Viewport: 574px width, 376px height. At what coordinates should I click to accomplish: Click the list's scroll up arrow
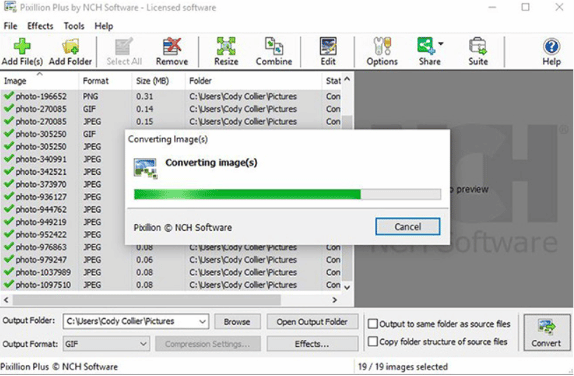pyautogui.click(x=347, y=79)
